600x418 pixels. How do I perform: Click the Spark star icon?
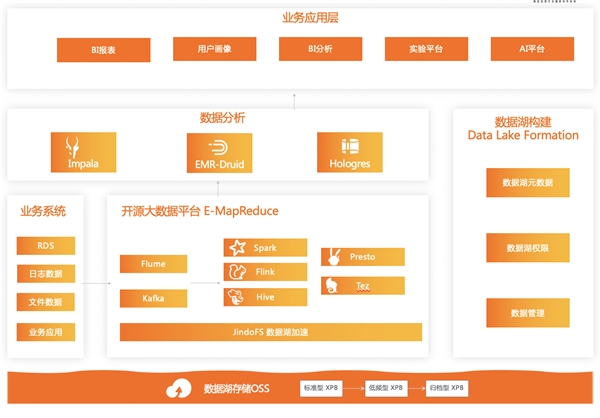pos(237,248)
